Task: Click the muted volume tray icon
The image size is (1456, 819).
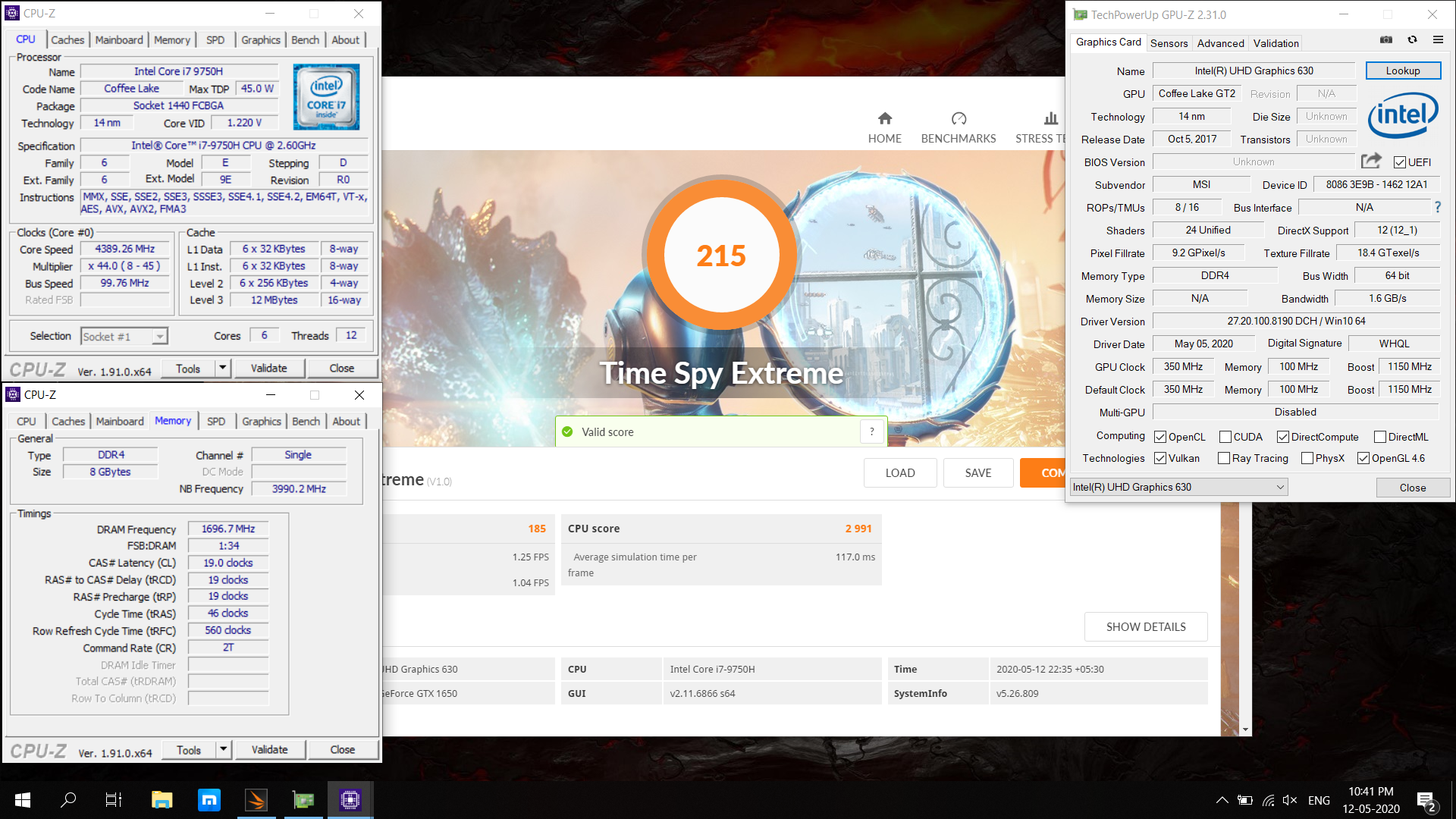Action: [x=1290, y=800]
